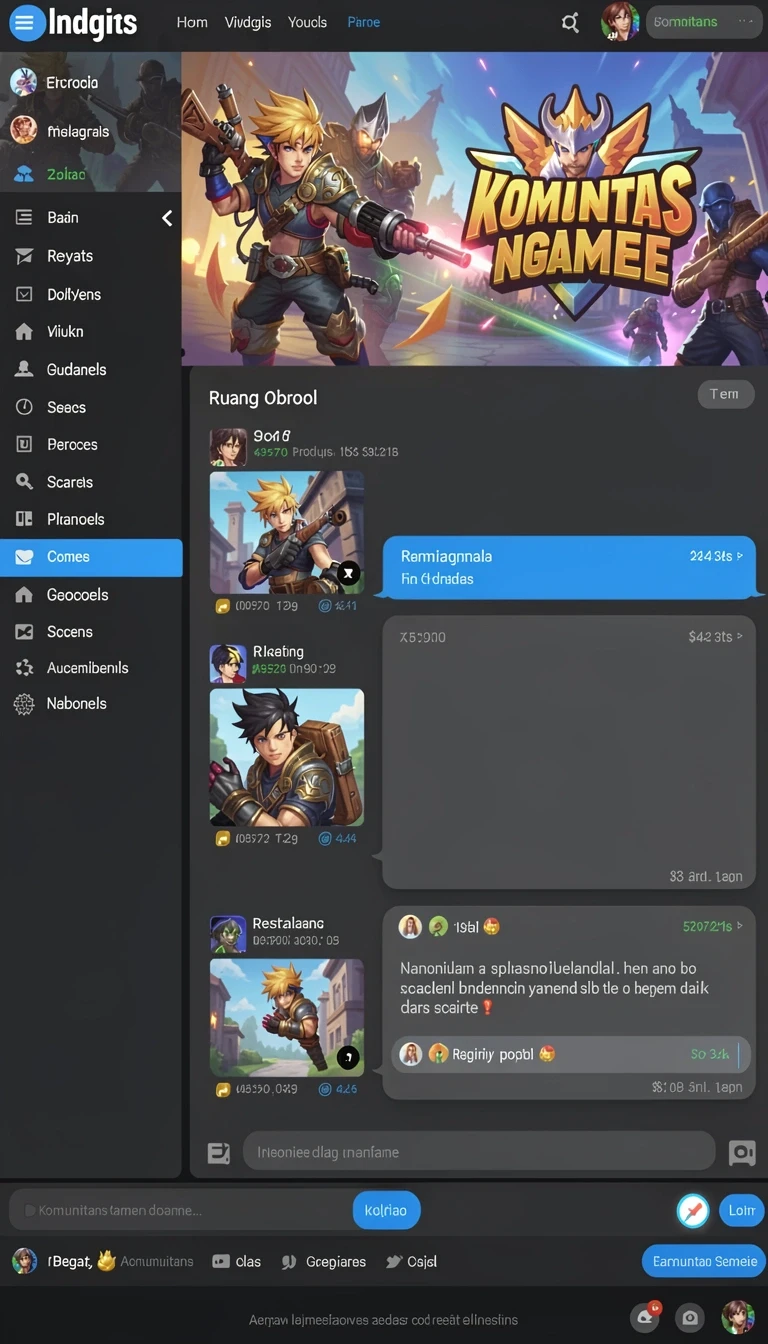Image resolution: width=768 pixels, height=1344 pixels.
Task: Click the emoji after Regiriy popbl
Action: pyautogui.click(x=547, y=1054)
